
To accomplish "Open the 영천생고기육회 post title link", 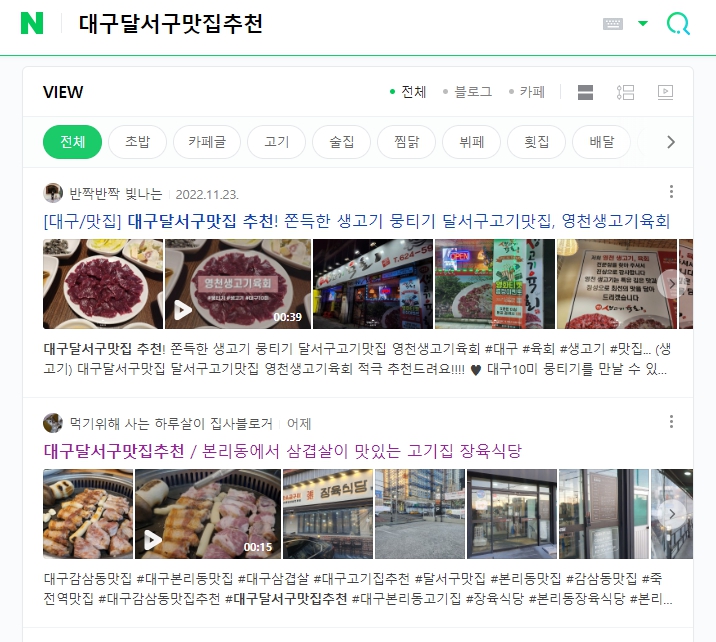I will pyautogui.click(x=357, y=221).
